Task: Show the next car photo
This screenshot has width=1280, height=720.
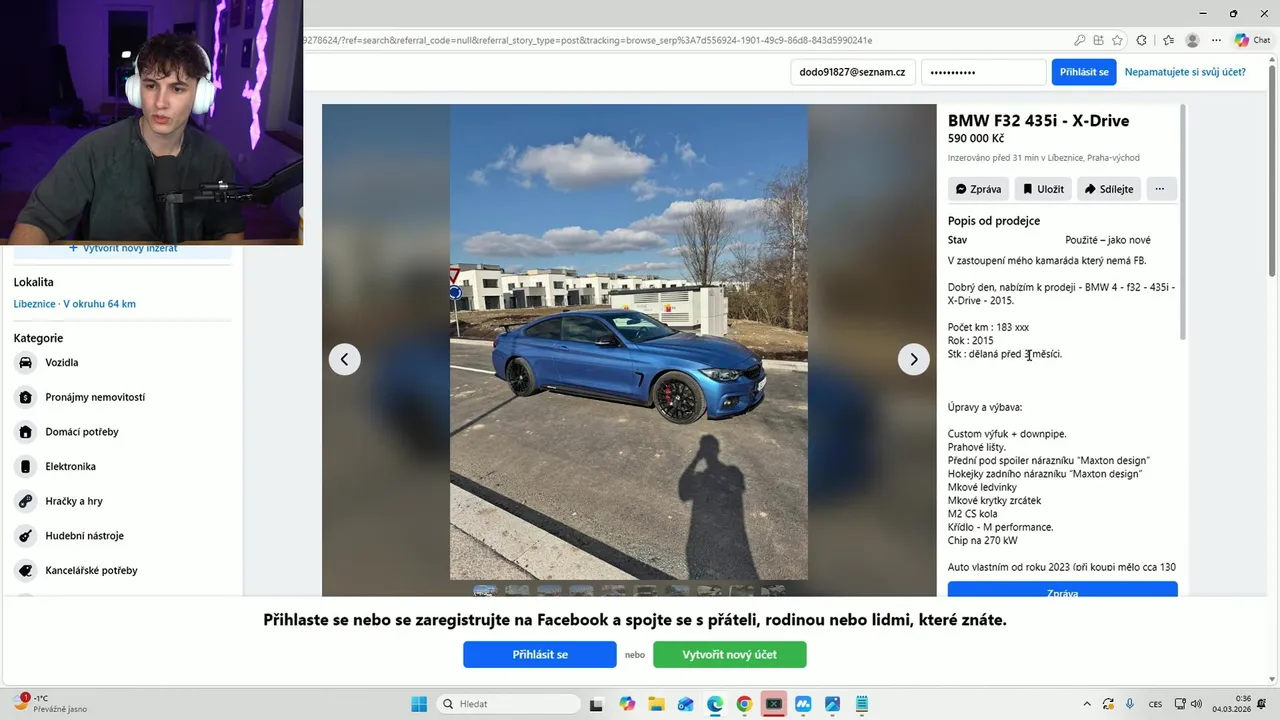Action: 913,359
